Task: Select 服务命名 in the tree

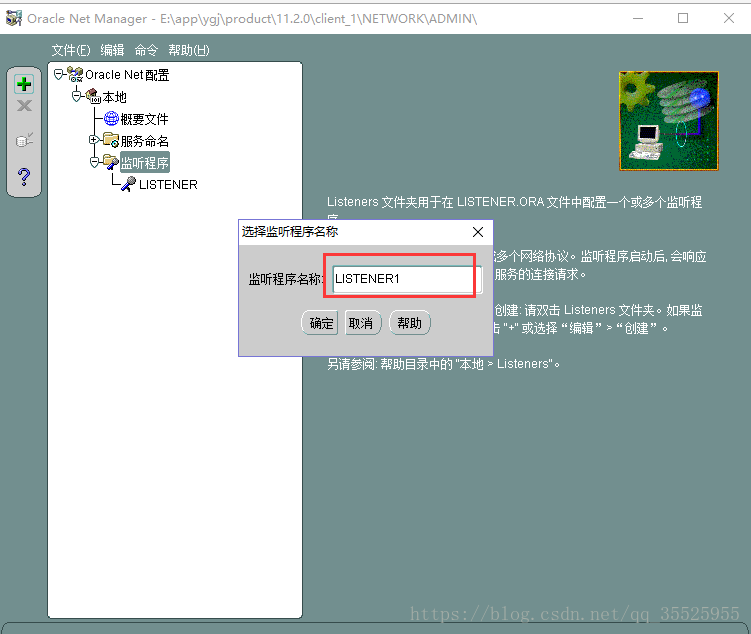Action: (145, 140)
